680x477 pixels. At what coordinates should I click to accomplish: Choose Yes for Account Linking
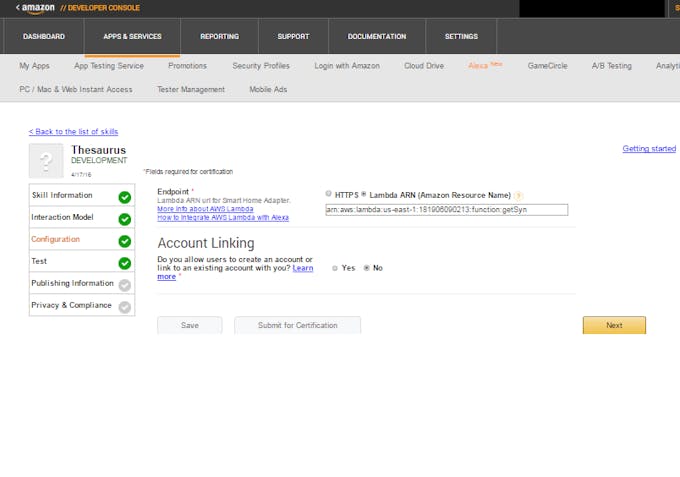coord(335,268)
